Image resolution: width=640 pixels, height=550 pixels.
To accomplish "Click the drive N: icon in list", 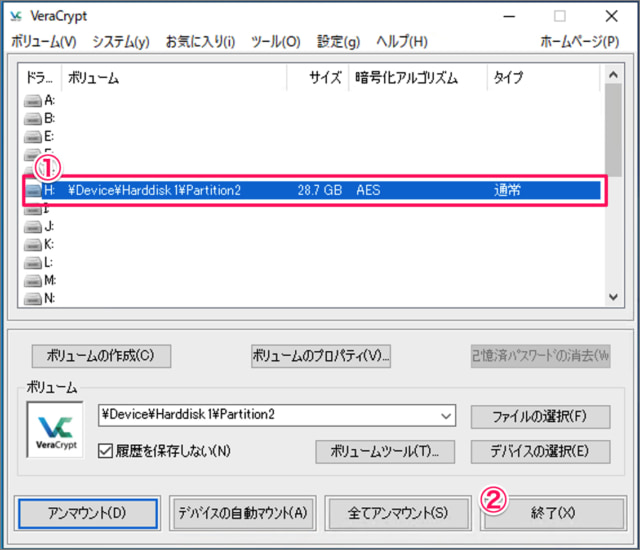I will click(32, 298).
